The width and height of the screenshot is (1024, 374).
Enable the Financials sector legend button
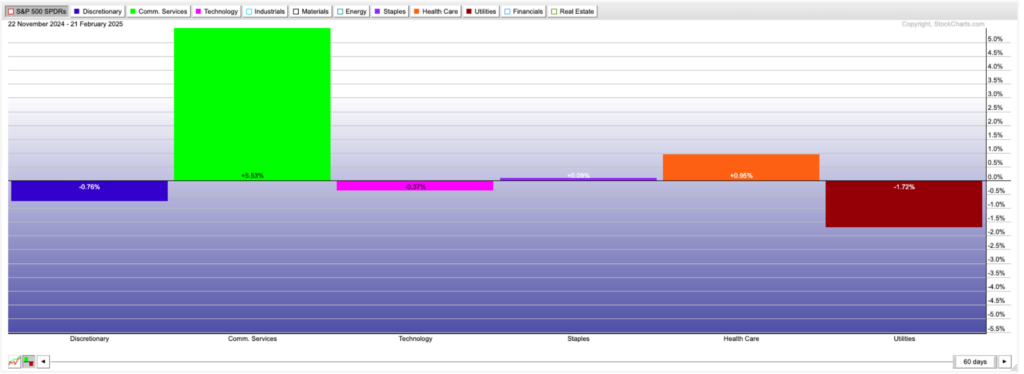coord(524,11)
